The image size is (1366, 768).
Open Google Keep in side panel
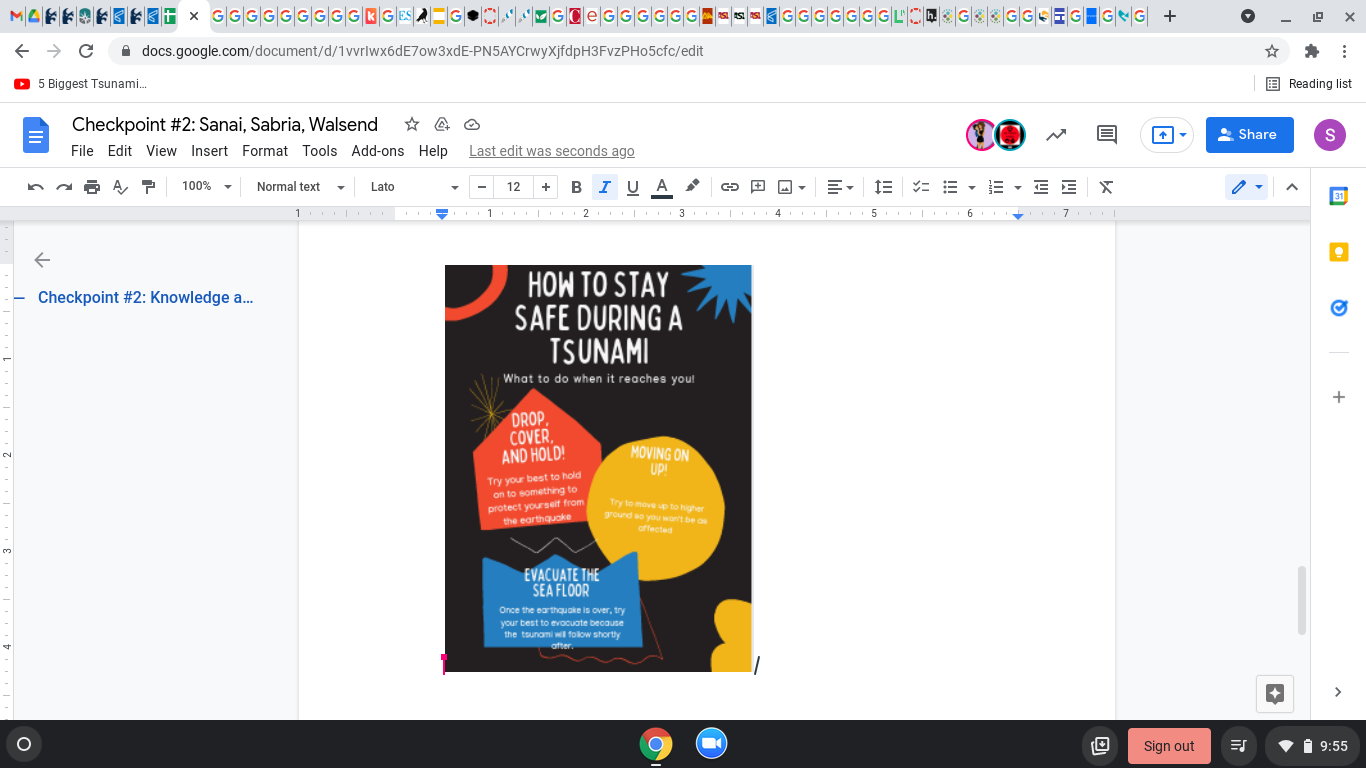coord(1338,253)
